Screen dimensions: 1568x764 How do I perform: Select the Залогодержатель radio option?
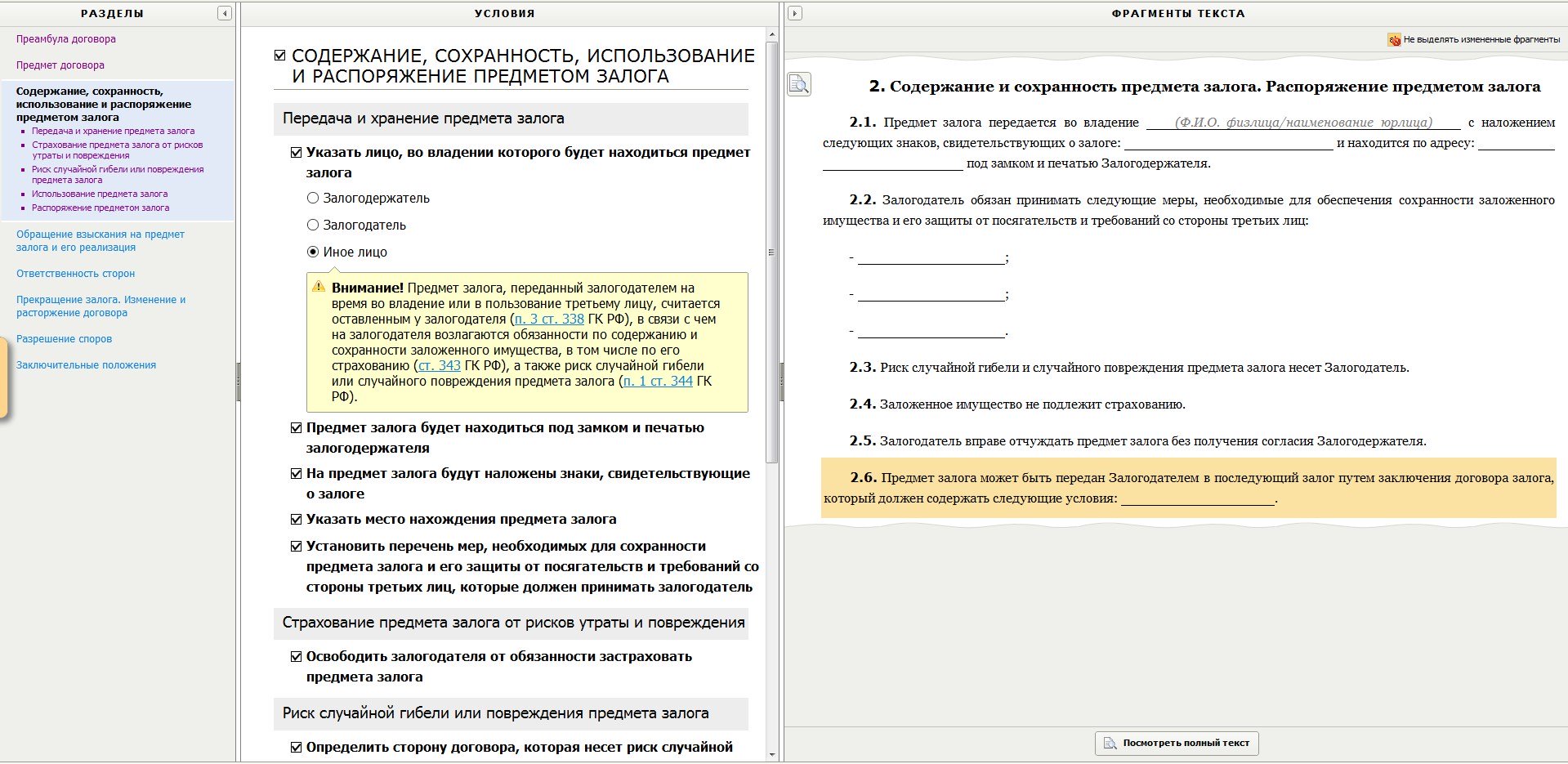(x=312, y=198)
